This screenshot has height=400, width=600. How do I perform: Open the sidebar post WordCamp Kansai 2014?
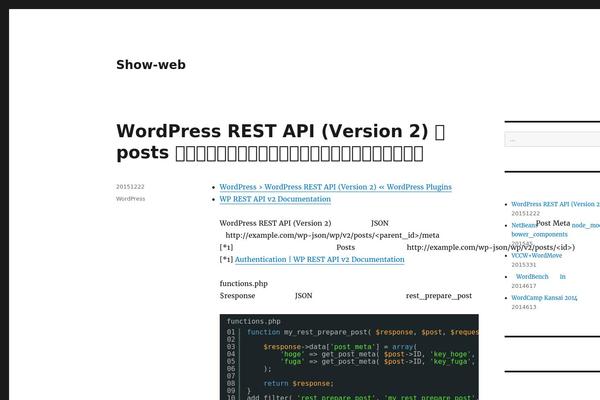[544, 298]
